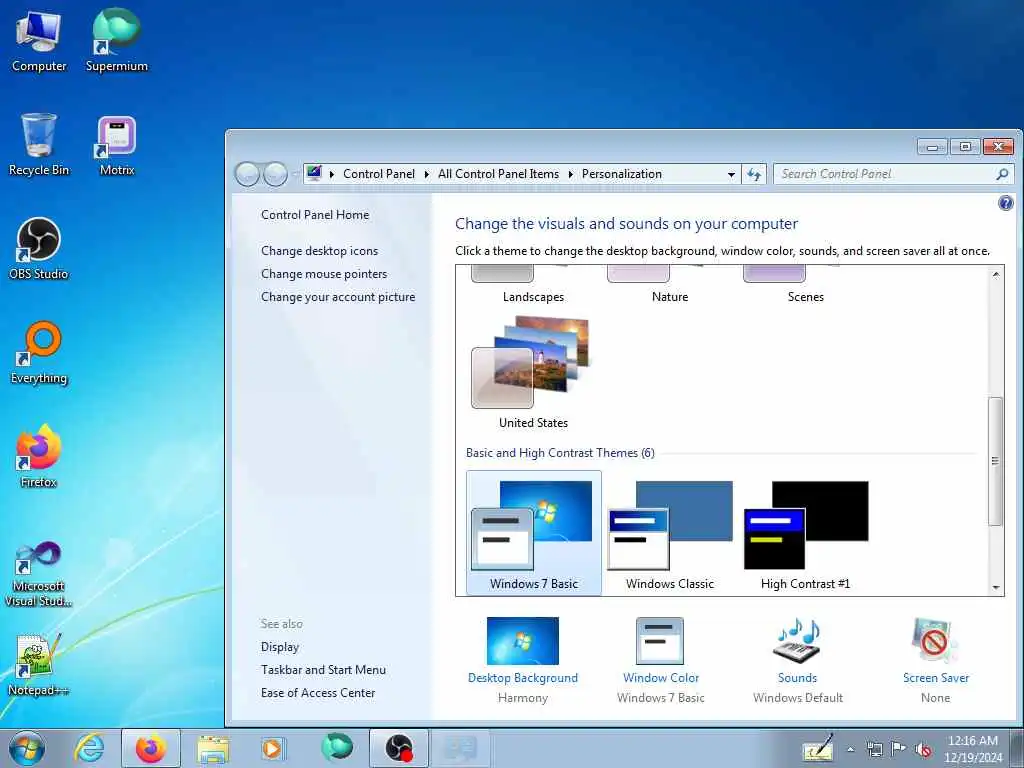1024x768 pixels.
Task: Click Change mouse pointers link
Action: coord(324,274)
